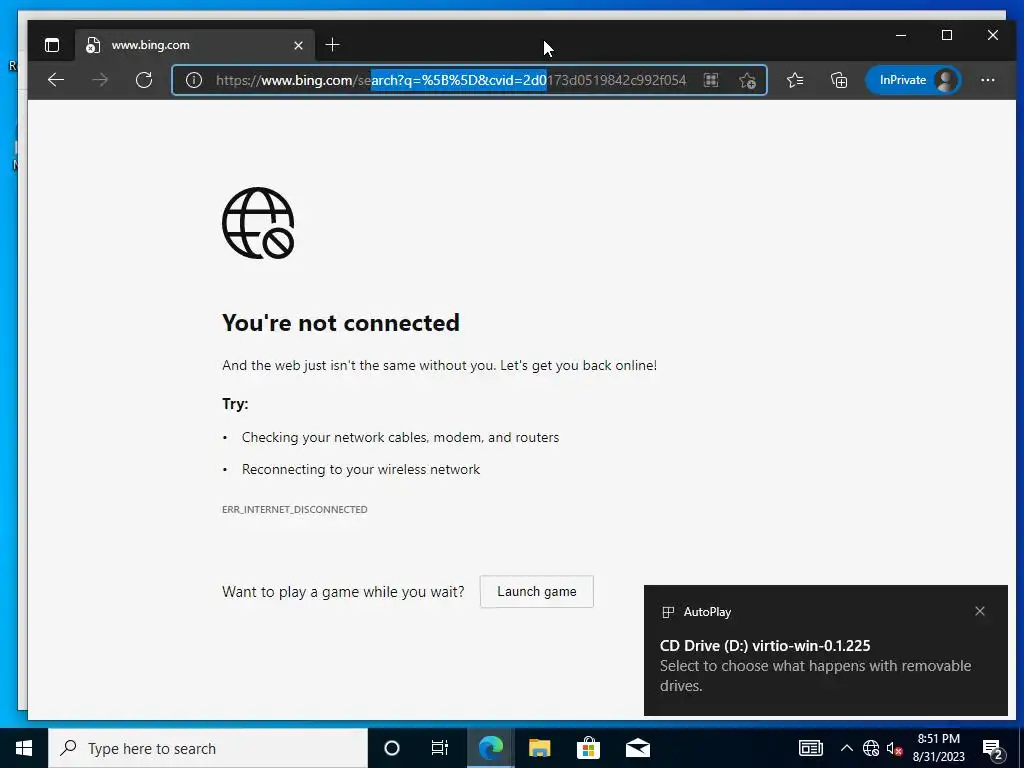
Task: Click the InPrivate profile button
Action: click(x=913, y=80)
